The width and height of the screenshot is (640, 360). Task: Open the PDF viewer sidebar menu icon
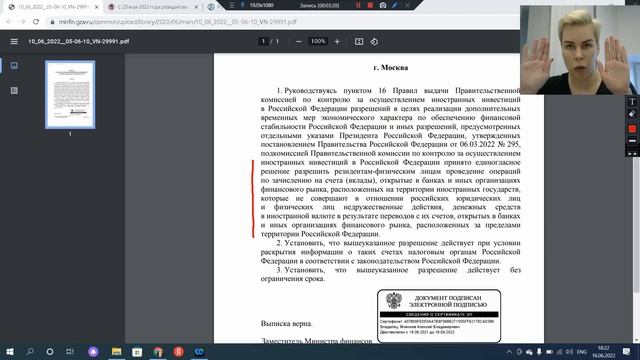(x=14, y=42)
